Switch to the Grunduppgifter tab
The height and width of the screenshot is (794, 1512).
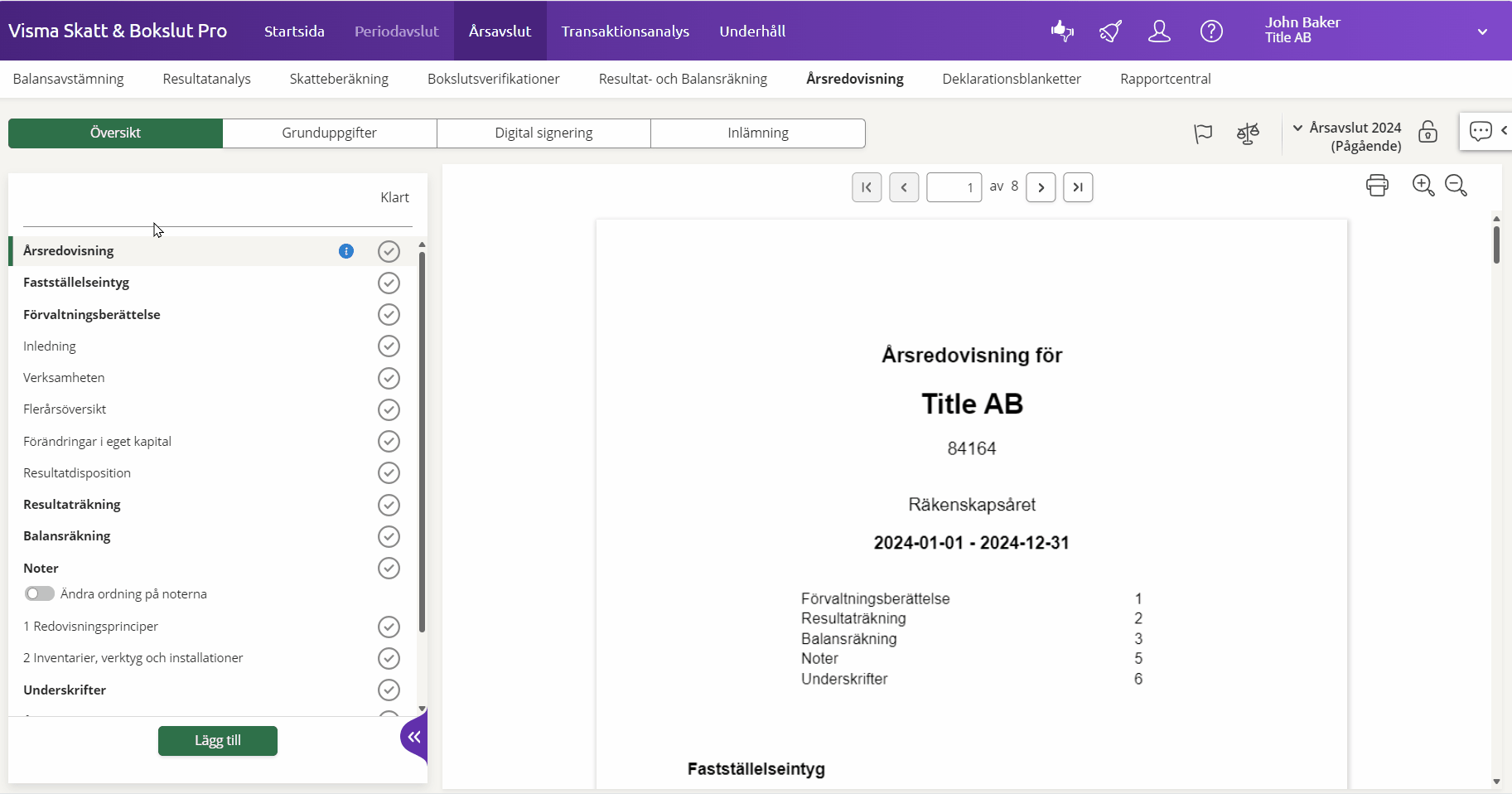pos(329,133)
